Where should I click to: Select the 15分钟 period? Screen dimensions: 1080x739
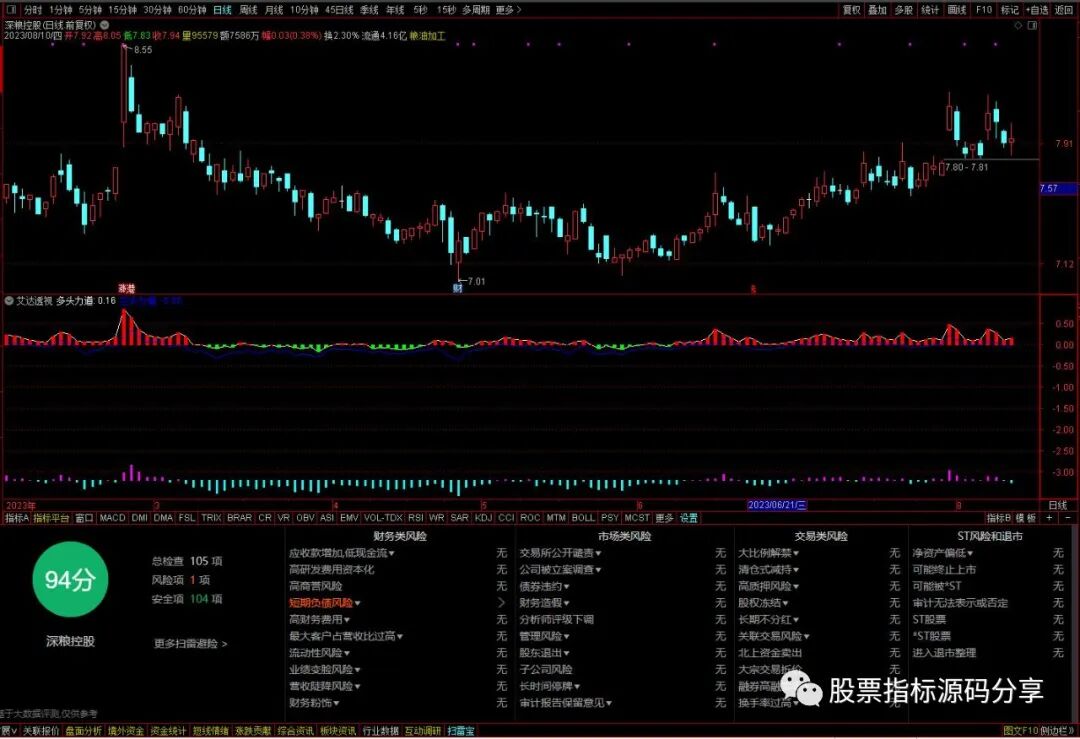(123, 10)
